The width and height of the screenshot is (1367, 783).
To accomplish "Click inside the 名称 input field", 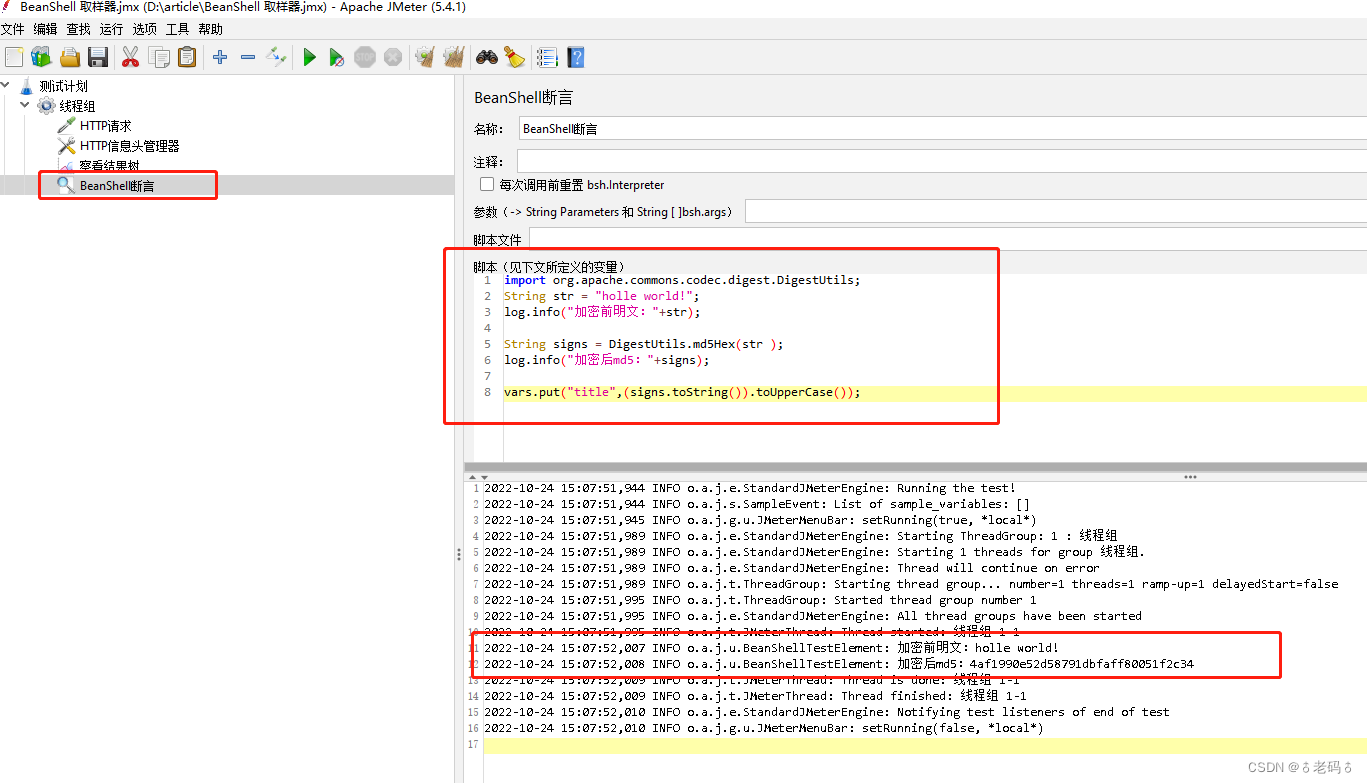I will tap(700, 128).
